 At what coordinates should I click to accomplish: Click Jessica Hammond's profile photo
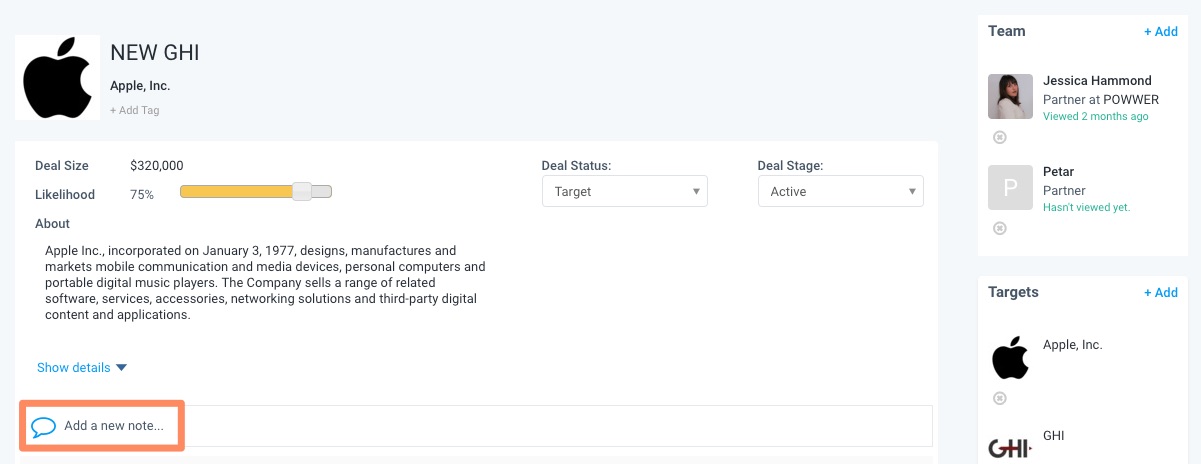pos(1010,96)
